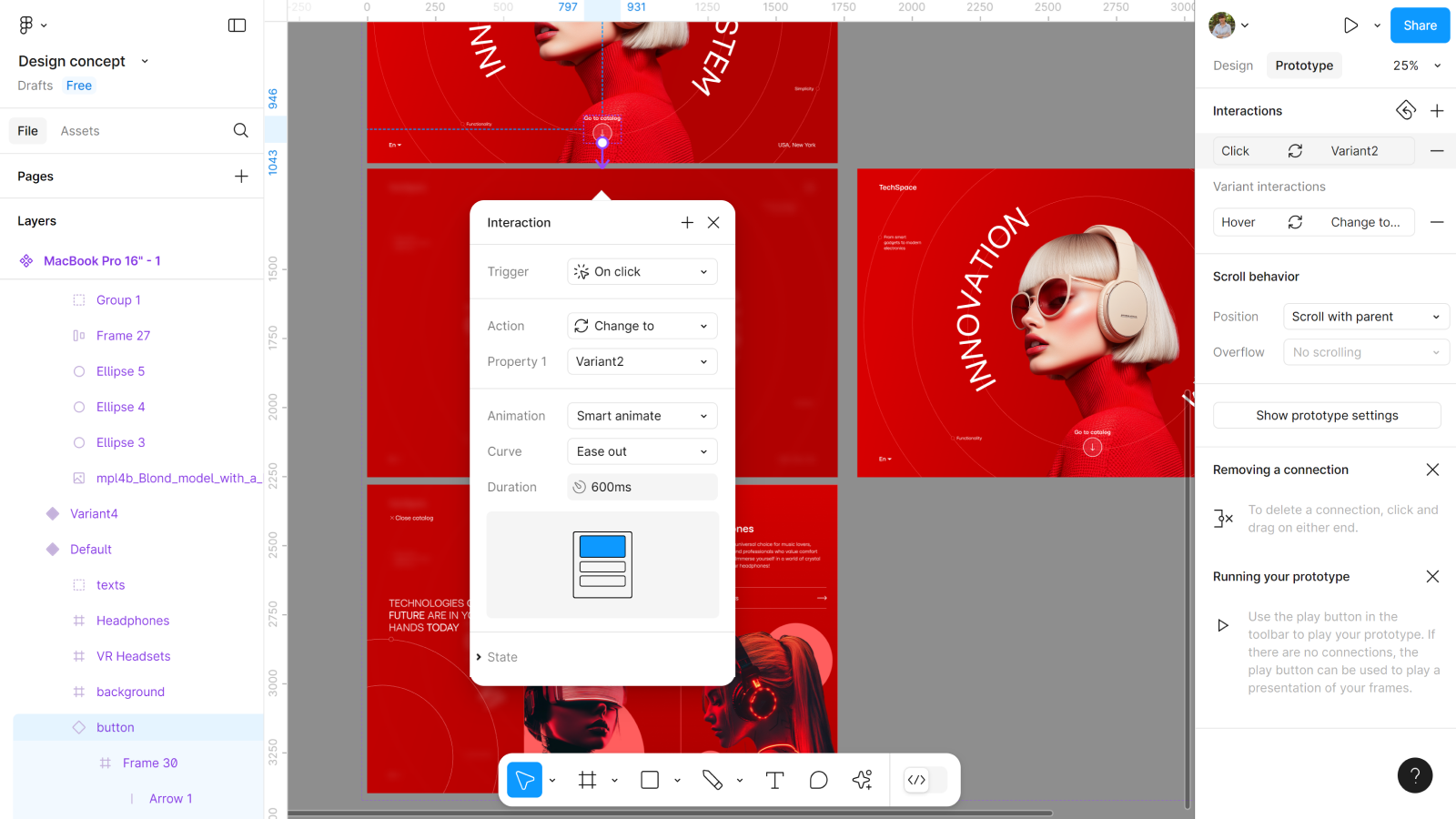
Task: Select the 'VR Headsets' layer
Action: 134,656
